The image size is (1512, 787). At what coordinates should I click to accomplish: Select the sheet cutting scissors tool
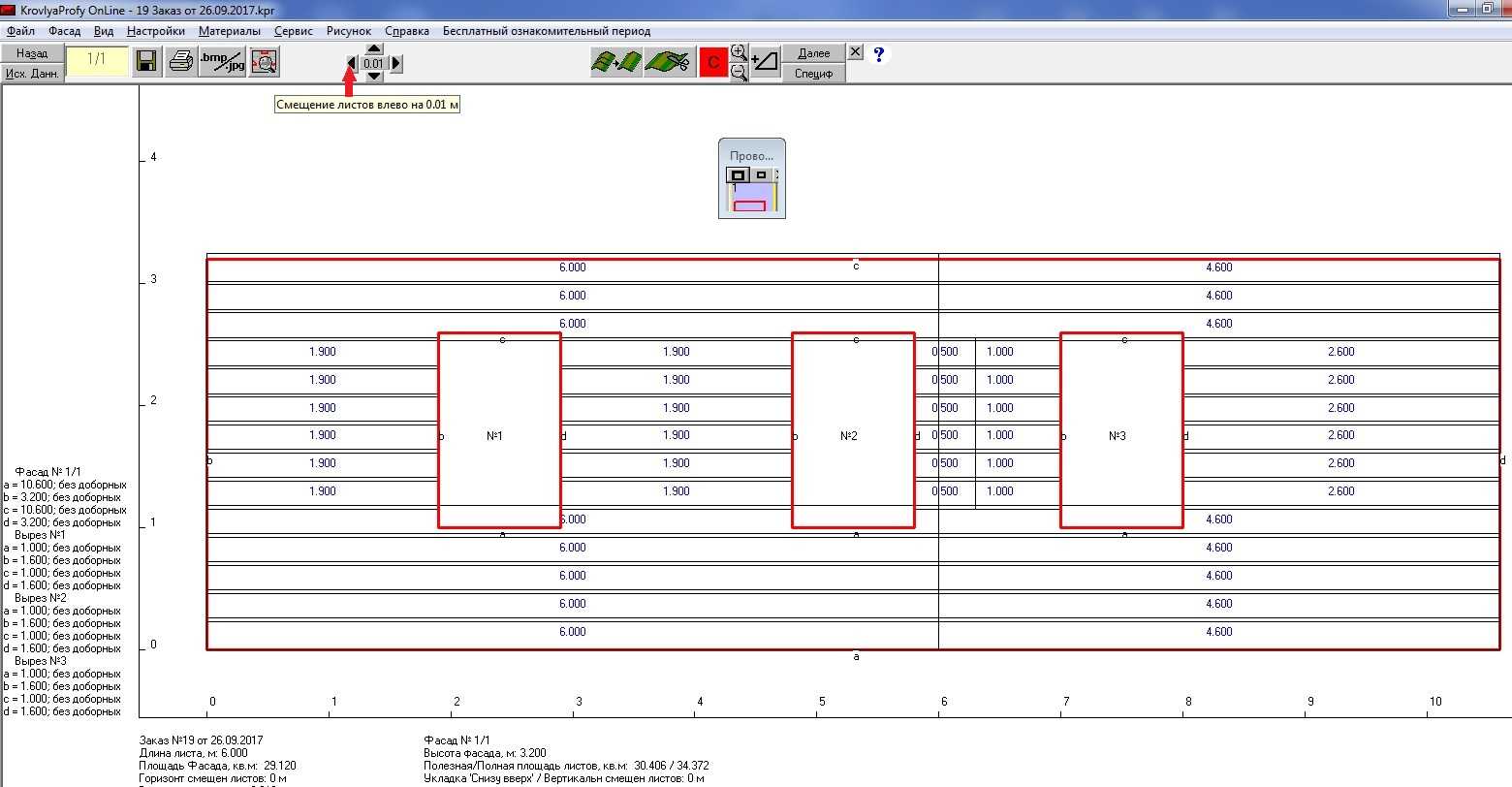pyautogui.click(x=667, y=62)
